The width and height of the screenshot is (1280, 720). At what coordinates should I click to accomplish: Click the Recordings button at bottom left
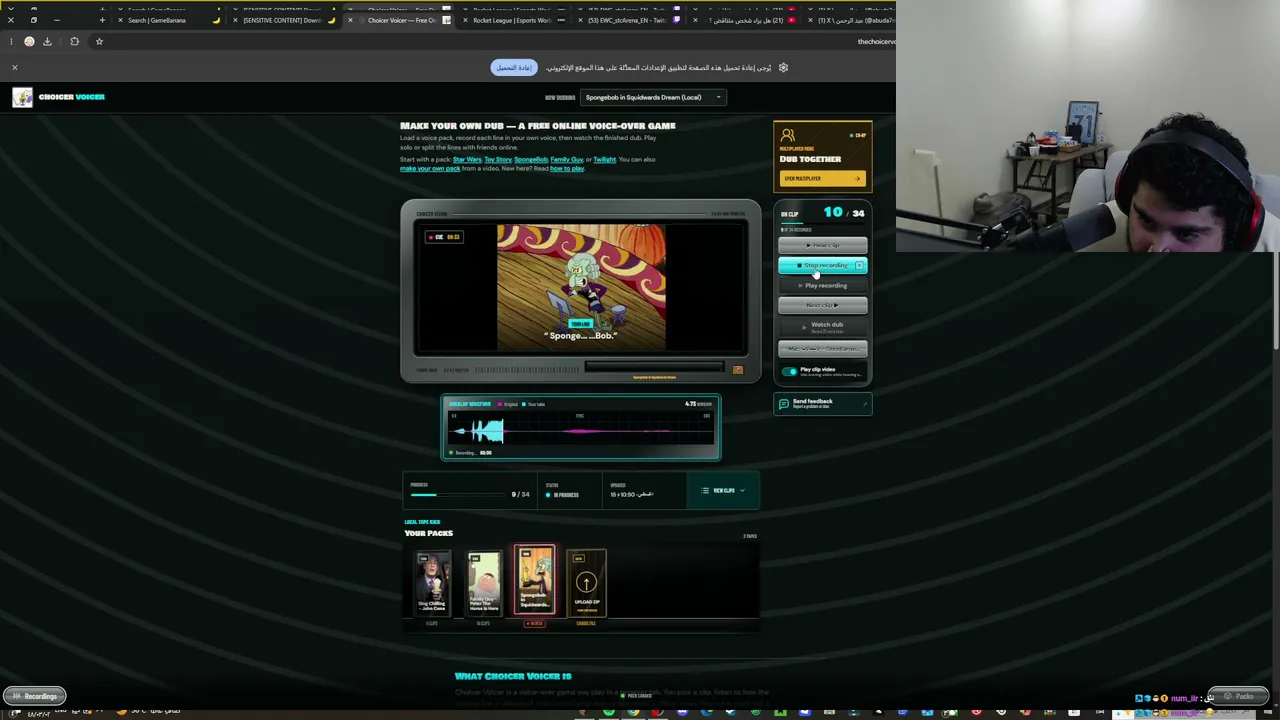pyautogui.click(x=35, y=696)
